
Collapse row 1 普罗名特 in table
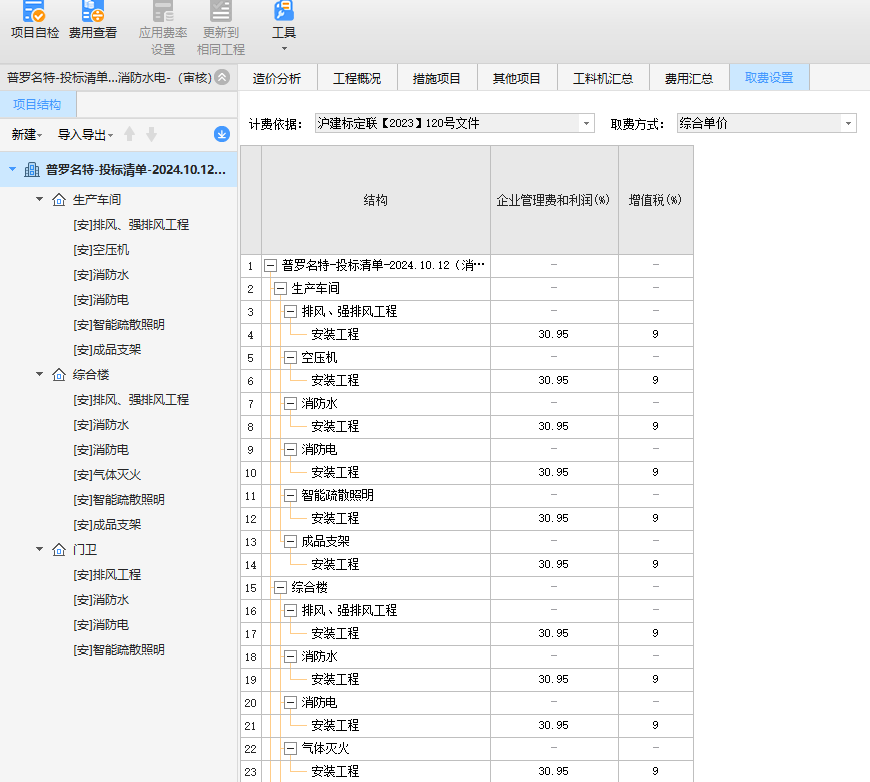pos(270,266)
